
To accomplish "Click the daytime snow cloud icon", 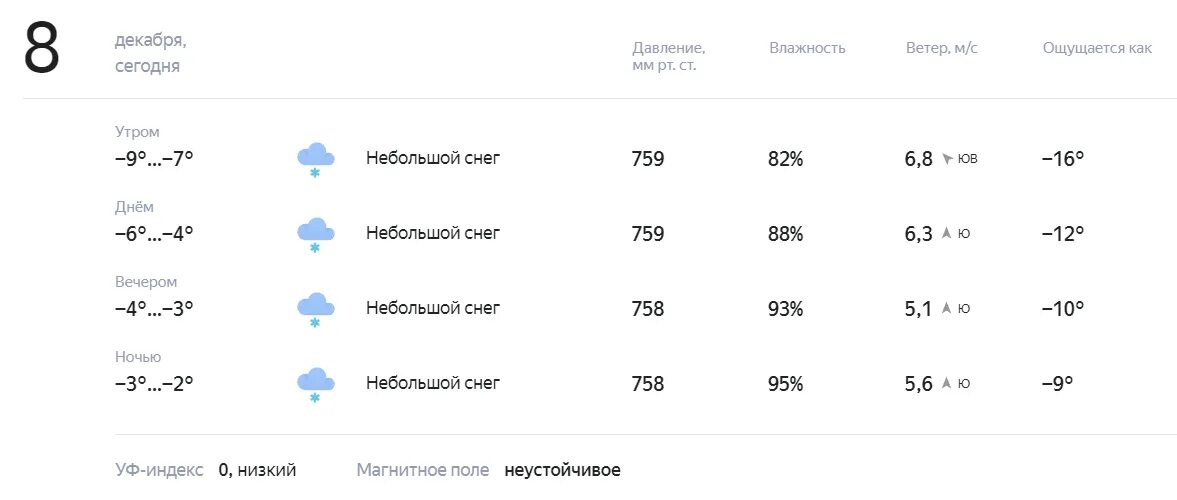I will pos(315,235).
